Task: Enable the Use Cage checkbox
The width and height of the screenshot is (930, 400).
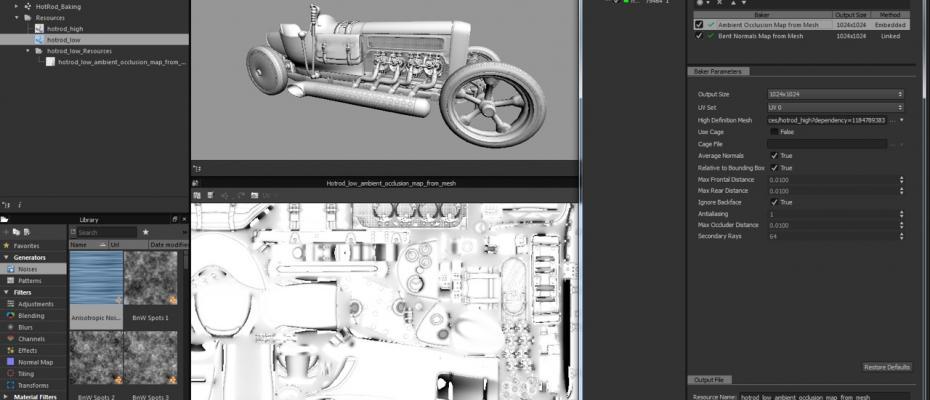Action: pos(774,132)
